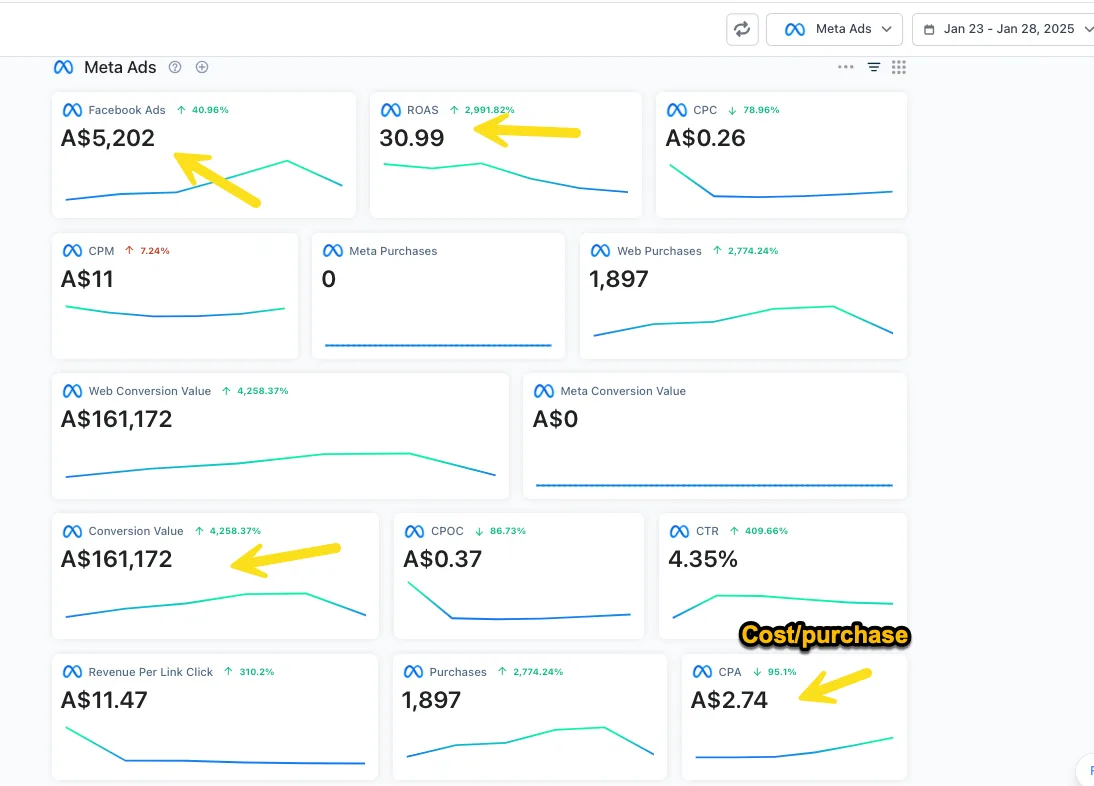The width and height of the screenshot is (1094, 786).
Task: Click the 1,897 value on Web Purchases card
Action: pos(619,279)
